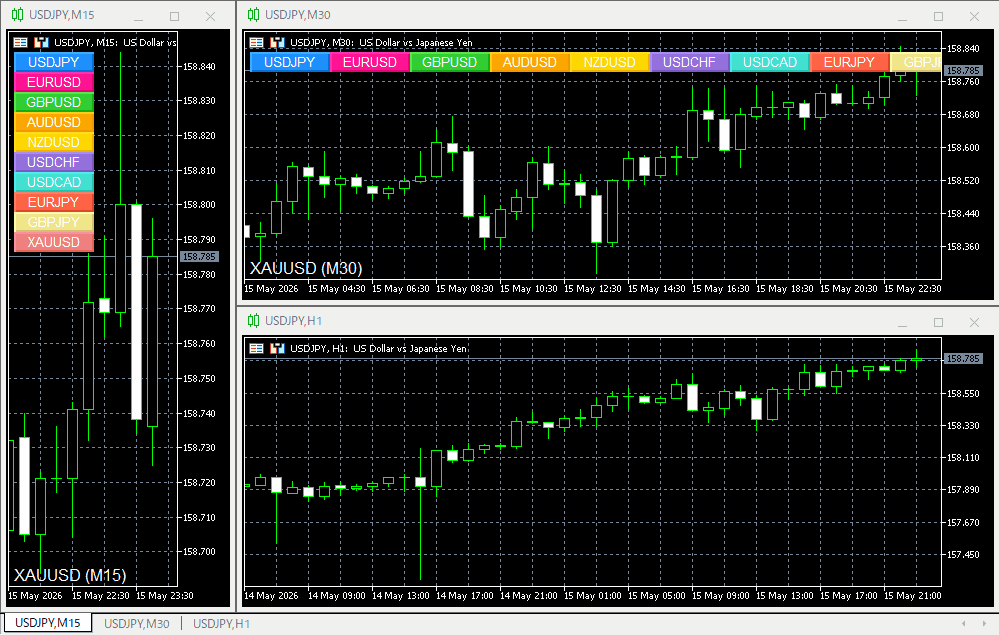Click the candlestick icon in USDJPY,M15 title bar

pyautogui.click(x=17, y=15)
